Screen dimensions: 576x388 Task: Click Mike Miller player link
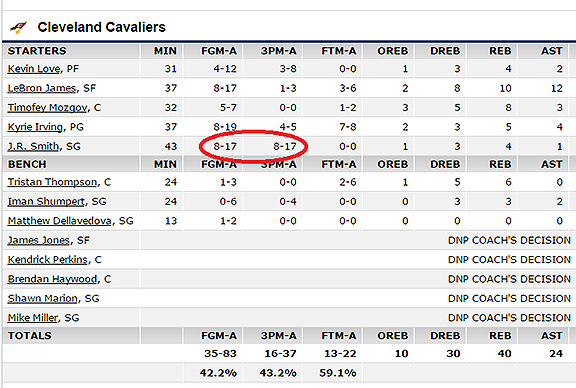click(x=33, y=318)
